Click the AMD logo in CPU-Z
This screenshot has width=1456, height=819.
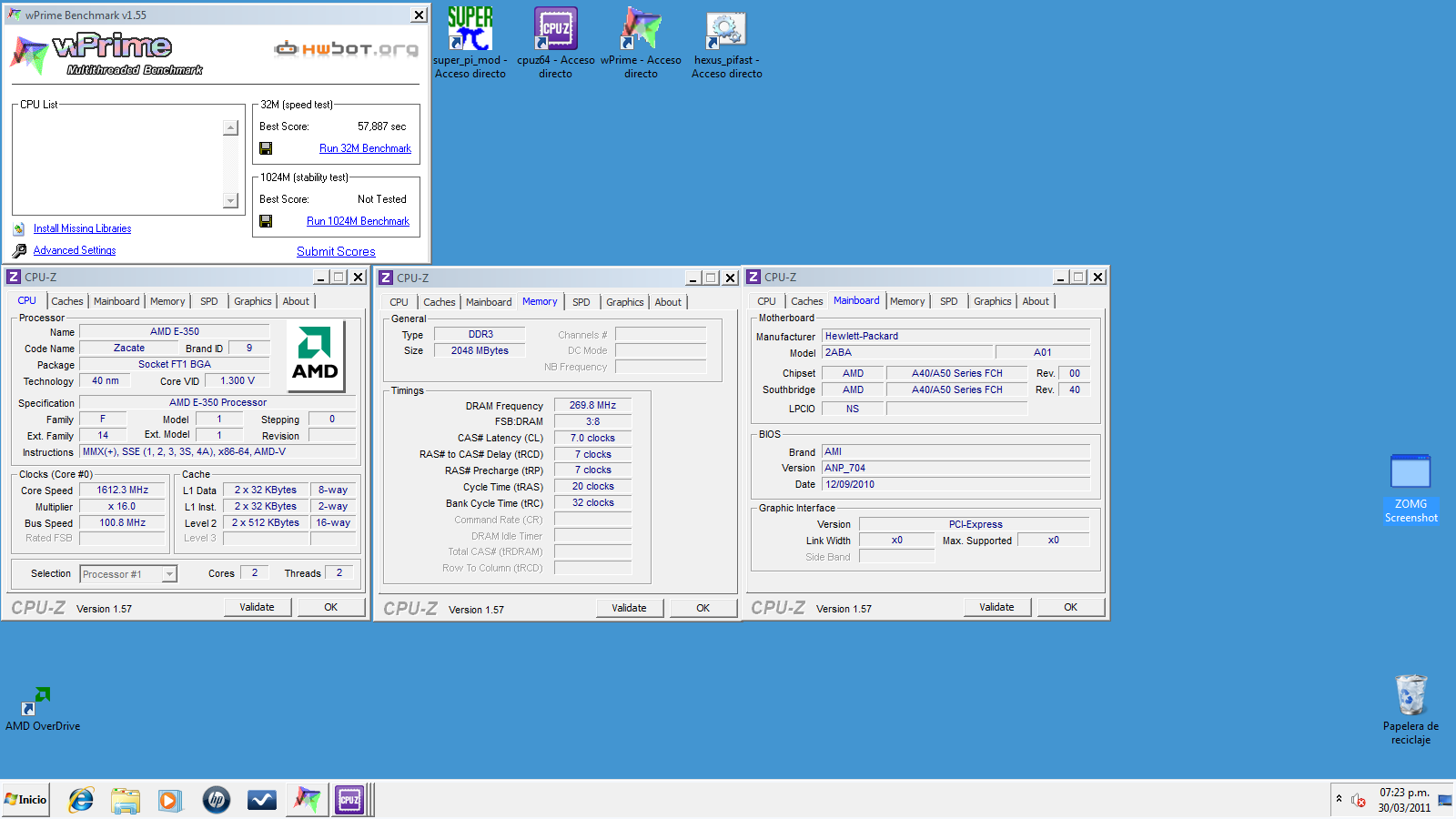[x=315, y=356]
